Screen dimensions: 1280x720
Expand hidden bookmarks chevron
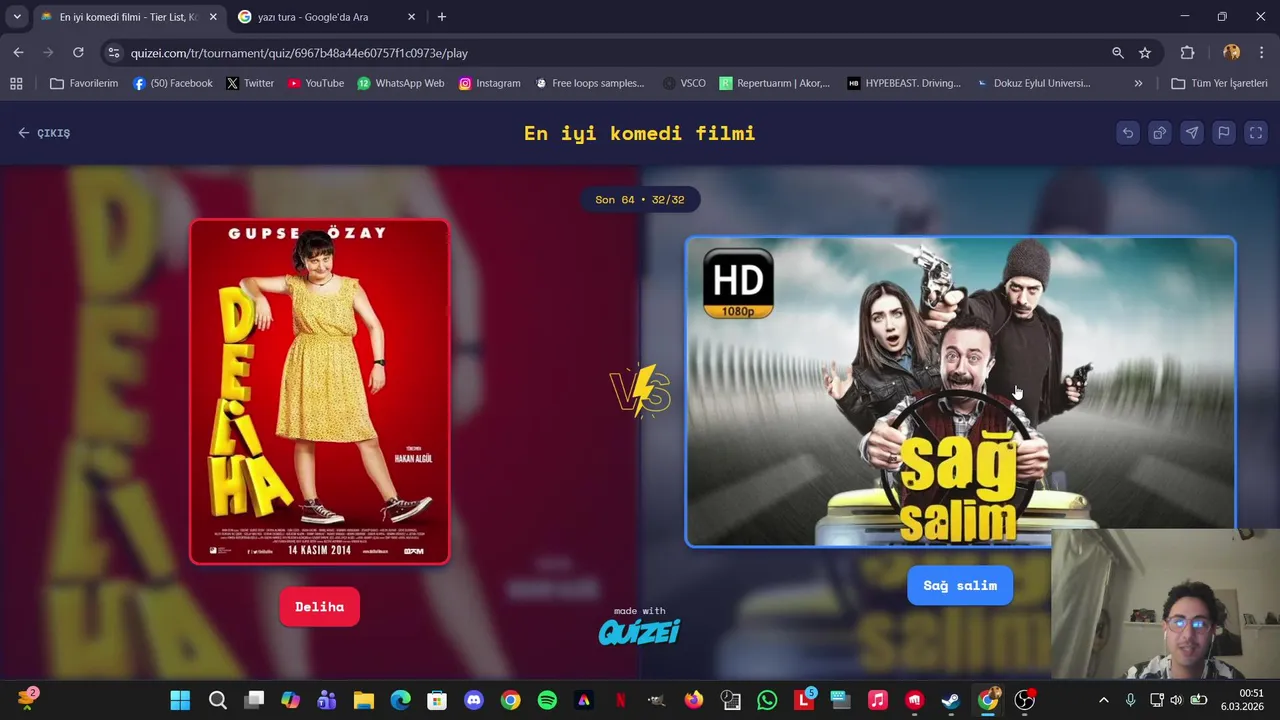[1138, 83]
